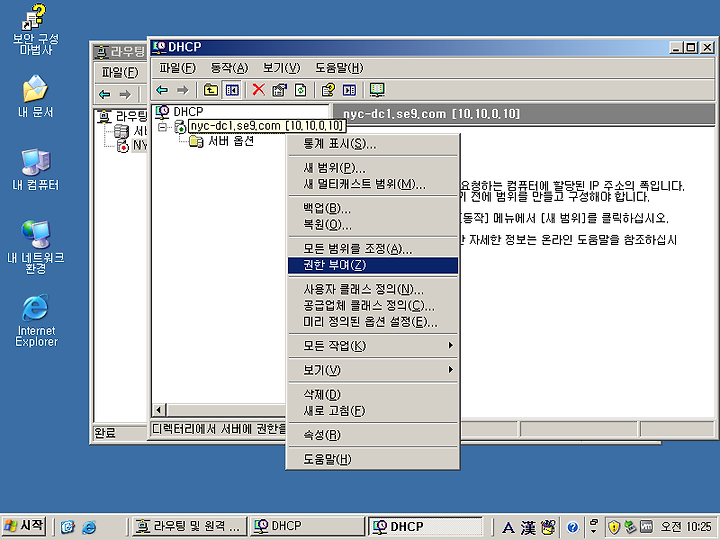The width and height of the screenshot is (720, 540).
Task: Click language bar help question icon
Action: (572, 527)
